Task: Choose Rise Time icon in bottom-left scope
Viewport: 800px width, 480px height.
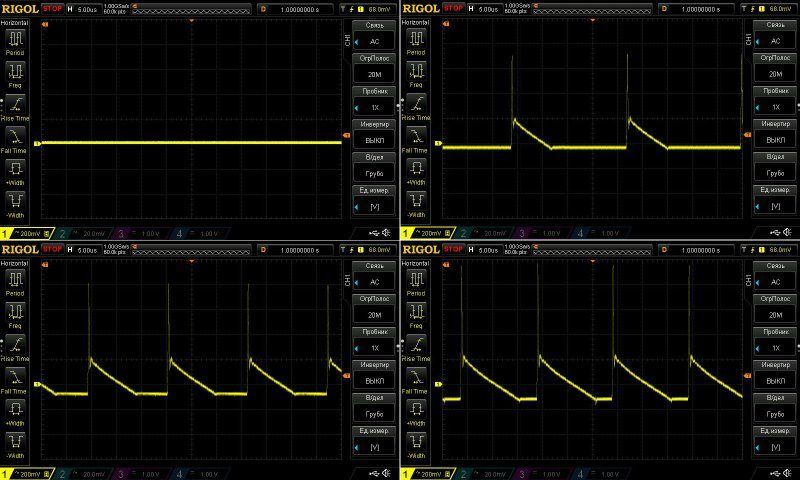Action: pyautogui.click(x=15, y=345)
